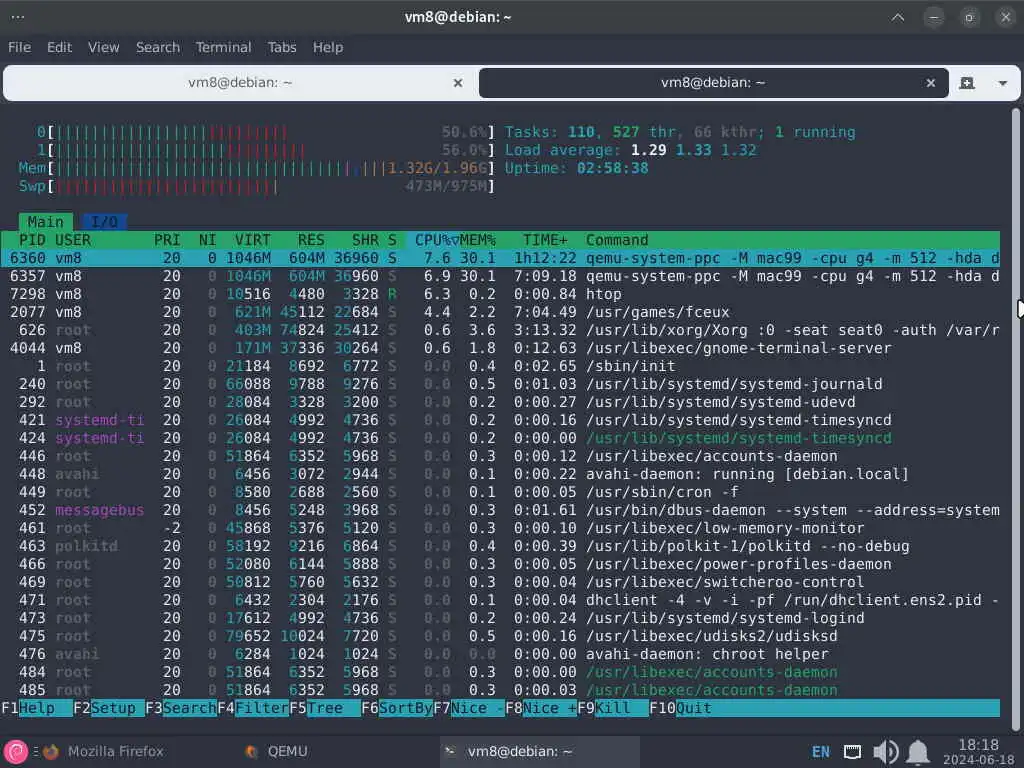The image size is (1024, 768).
Task: Toggle F5 Tree view in htop
Action: (x=325, y=708)
